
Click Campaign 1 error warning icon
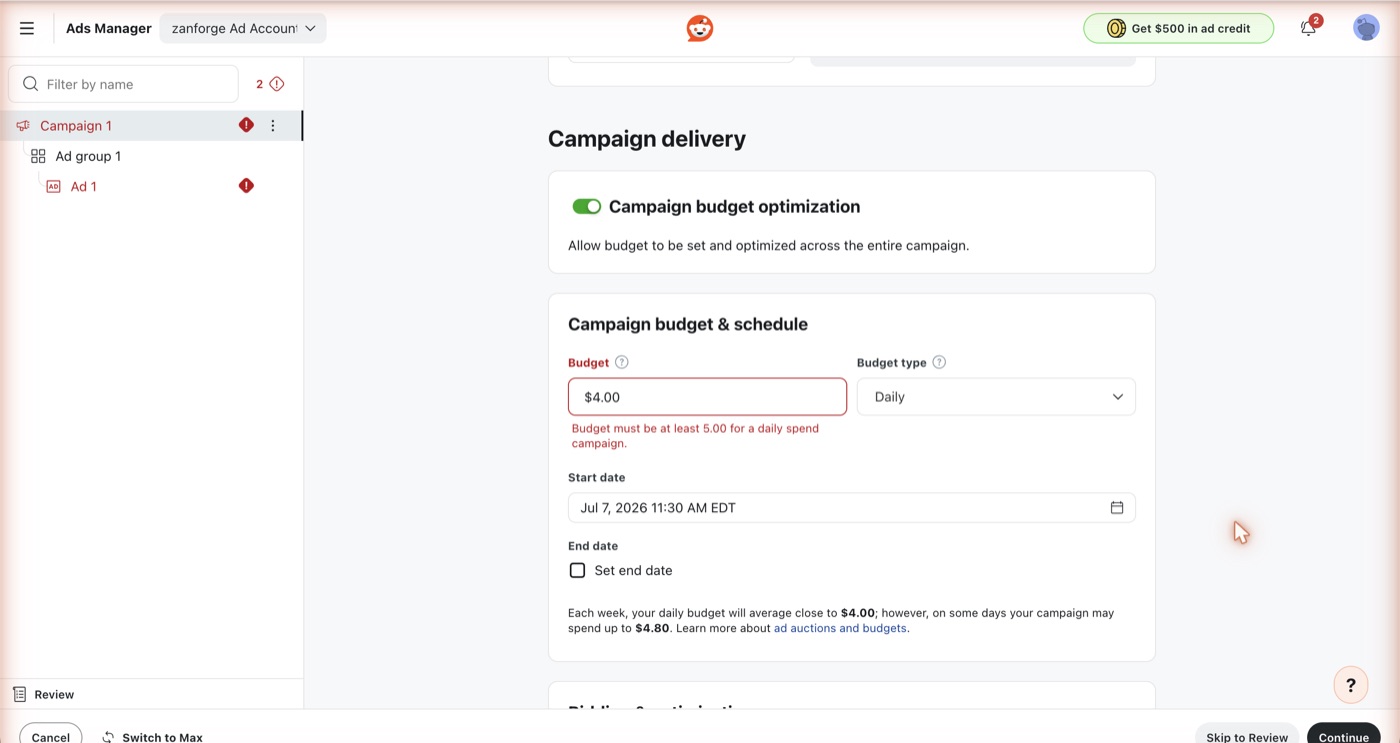[x=246, y=125]
